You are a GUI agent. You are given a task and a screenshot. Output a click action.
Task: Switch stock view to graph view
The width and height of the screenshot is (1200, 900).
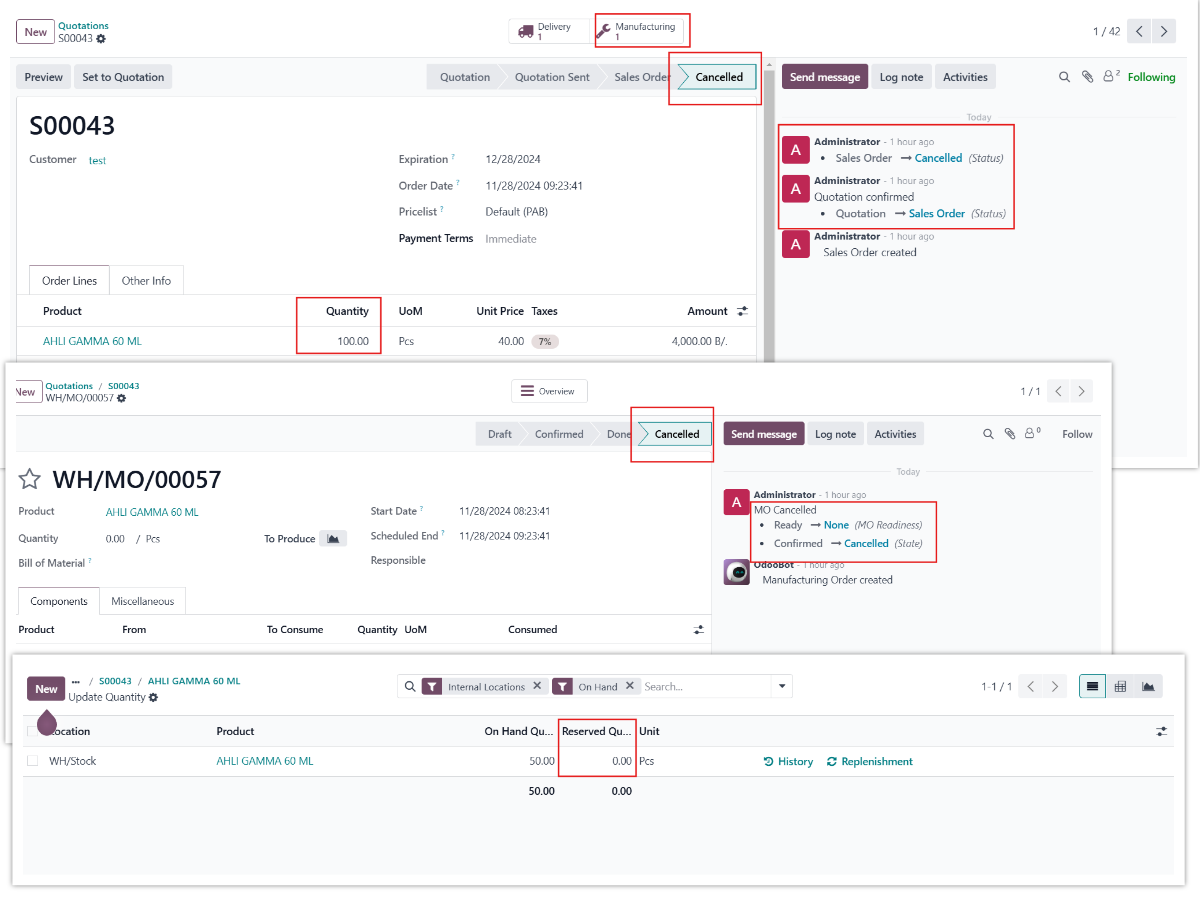tap(1148, 686)
